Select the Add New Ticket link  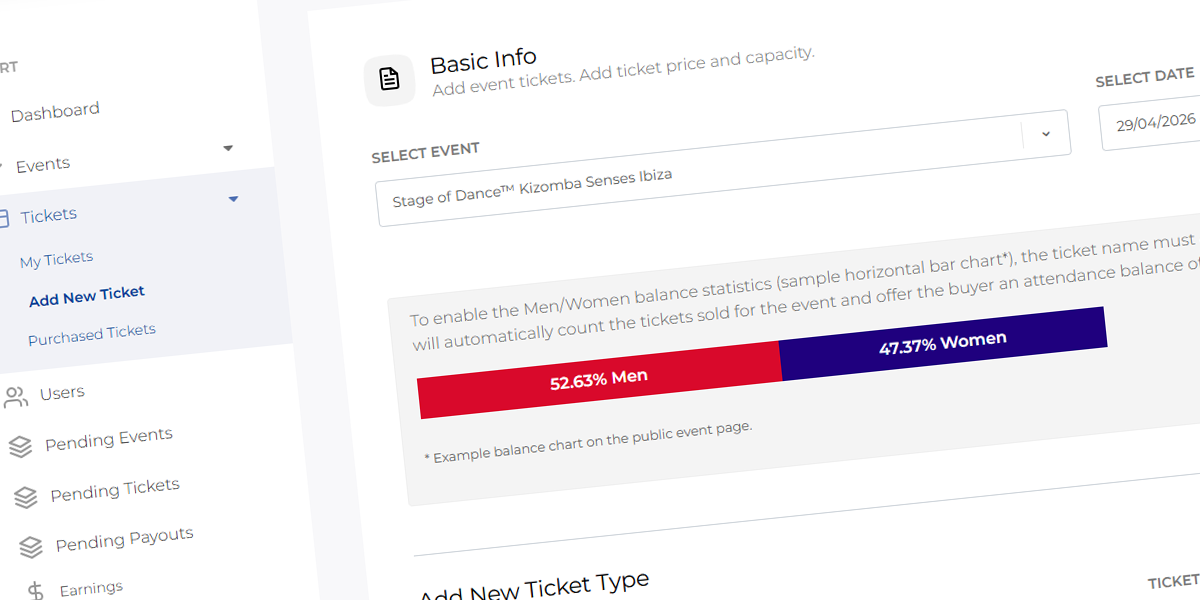tap(87, 296)
